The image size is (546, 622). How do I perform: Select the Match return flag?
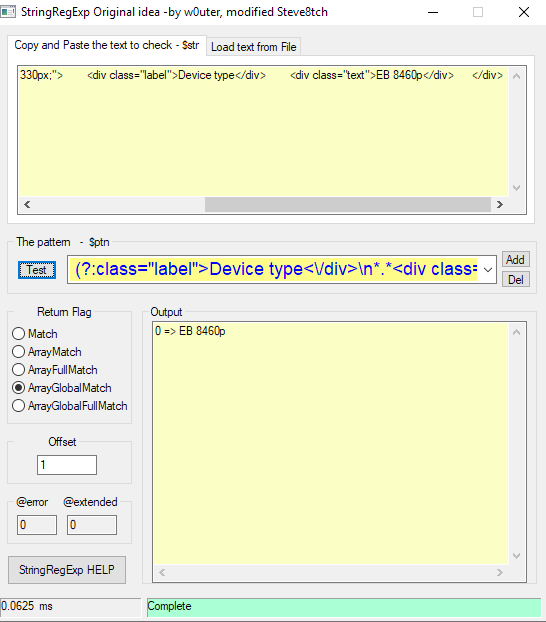tap(35, 334)
